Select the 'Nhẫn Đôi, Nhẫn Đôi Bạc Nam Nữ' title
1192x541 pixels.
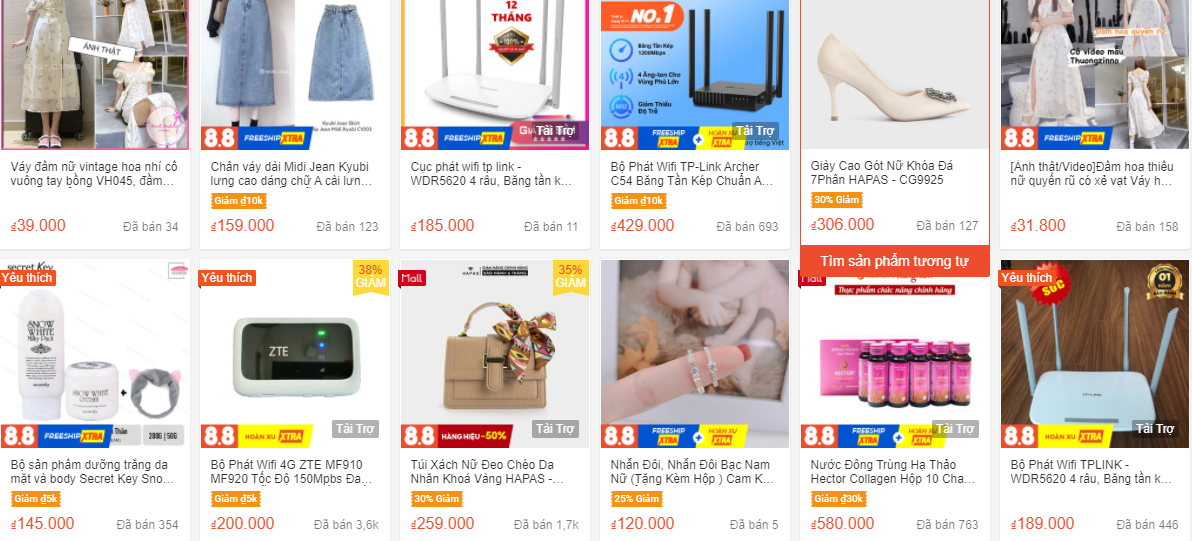point(693,472)
